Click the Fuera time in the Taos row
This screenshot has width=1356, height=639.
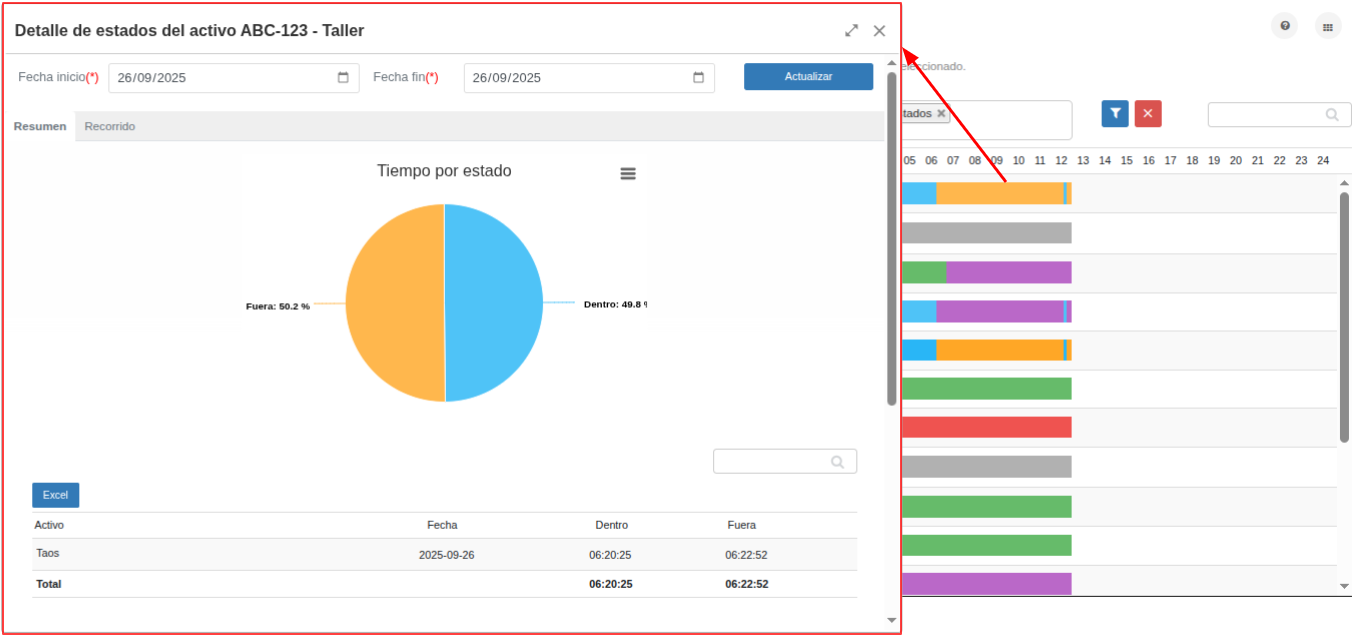tap(746, 555)
